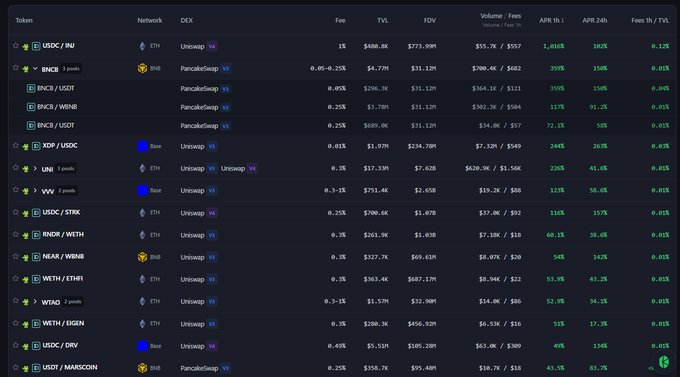Image resolution: width=680 pixels, height=377 pixels.
Task: Favorite RNDR / WETH with its star
Action: coord(16,235)
